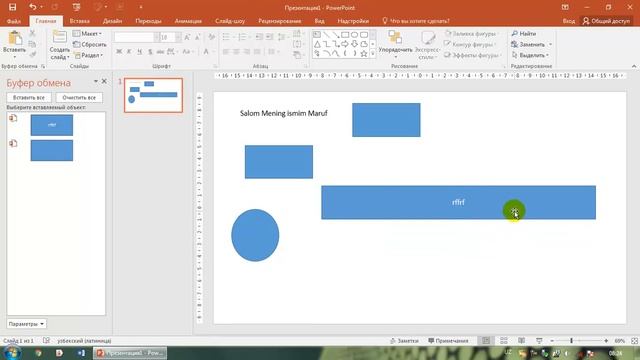
Task: Collapse the ribbon with the chevron
Action: (633, 66)
